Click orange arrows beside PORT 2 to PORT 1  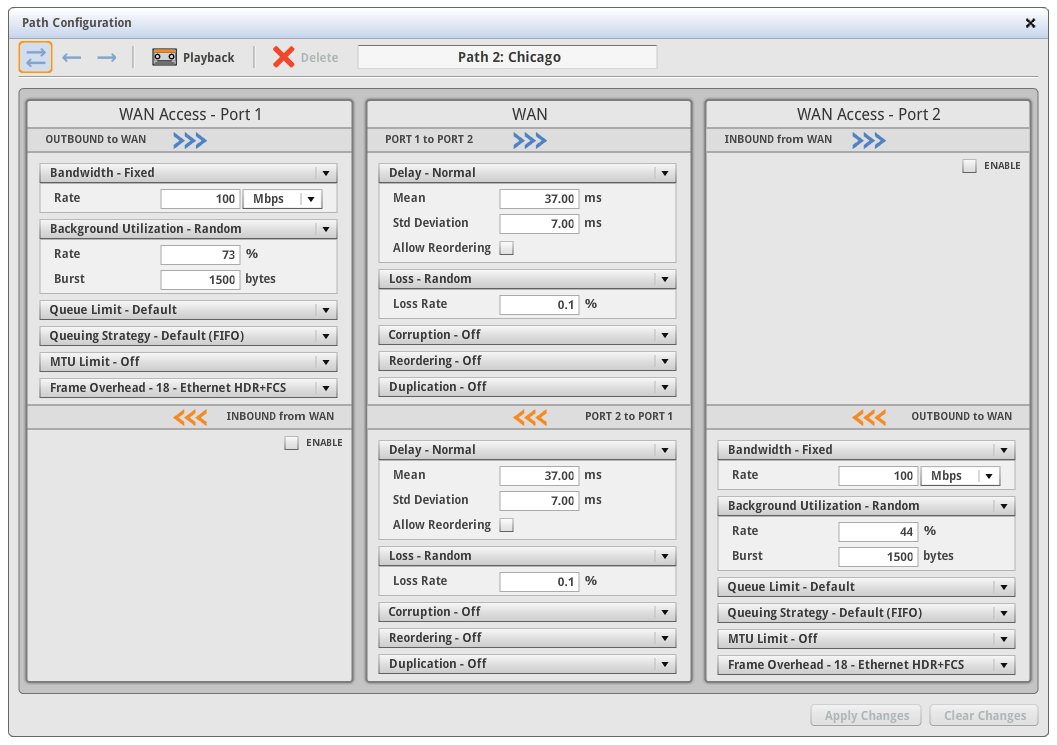click(530, 417)
